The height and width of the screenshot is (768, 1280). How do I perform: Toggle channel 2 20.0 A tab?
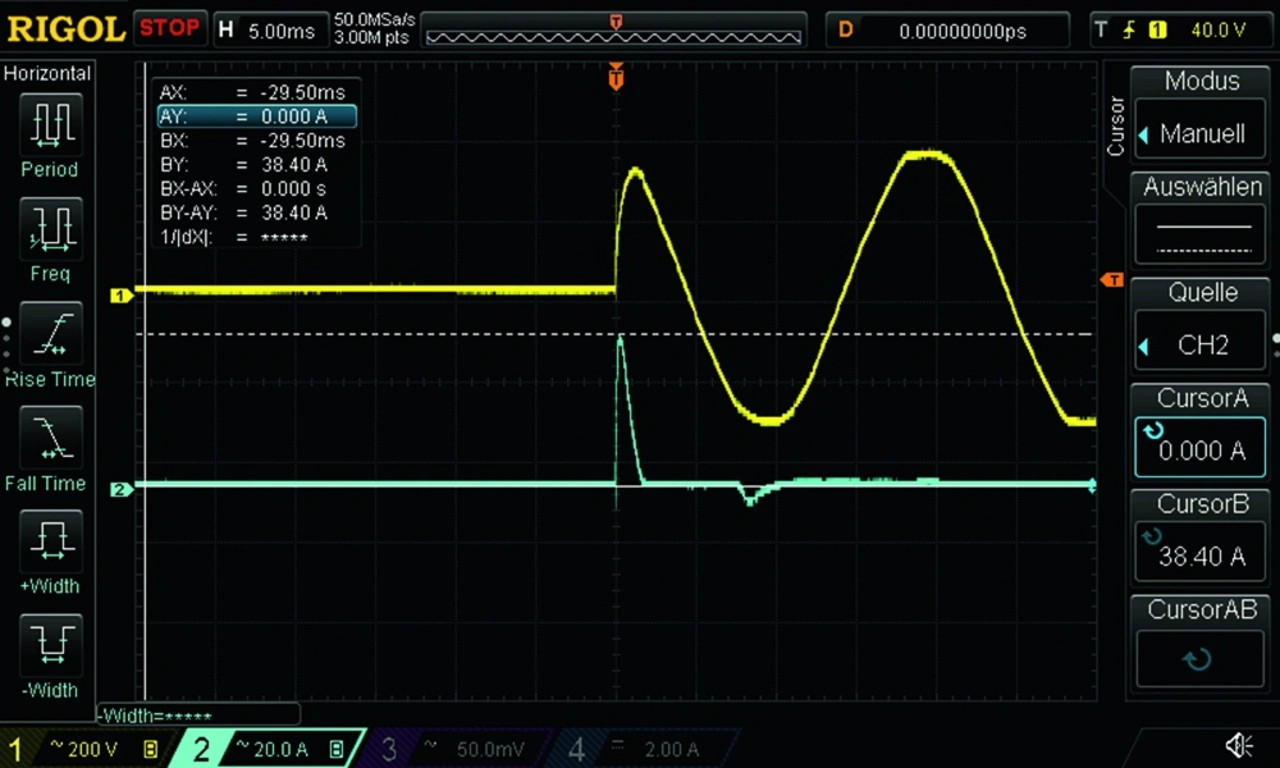(270, 749)
